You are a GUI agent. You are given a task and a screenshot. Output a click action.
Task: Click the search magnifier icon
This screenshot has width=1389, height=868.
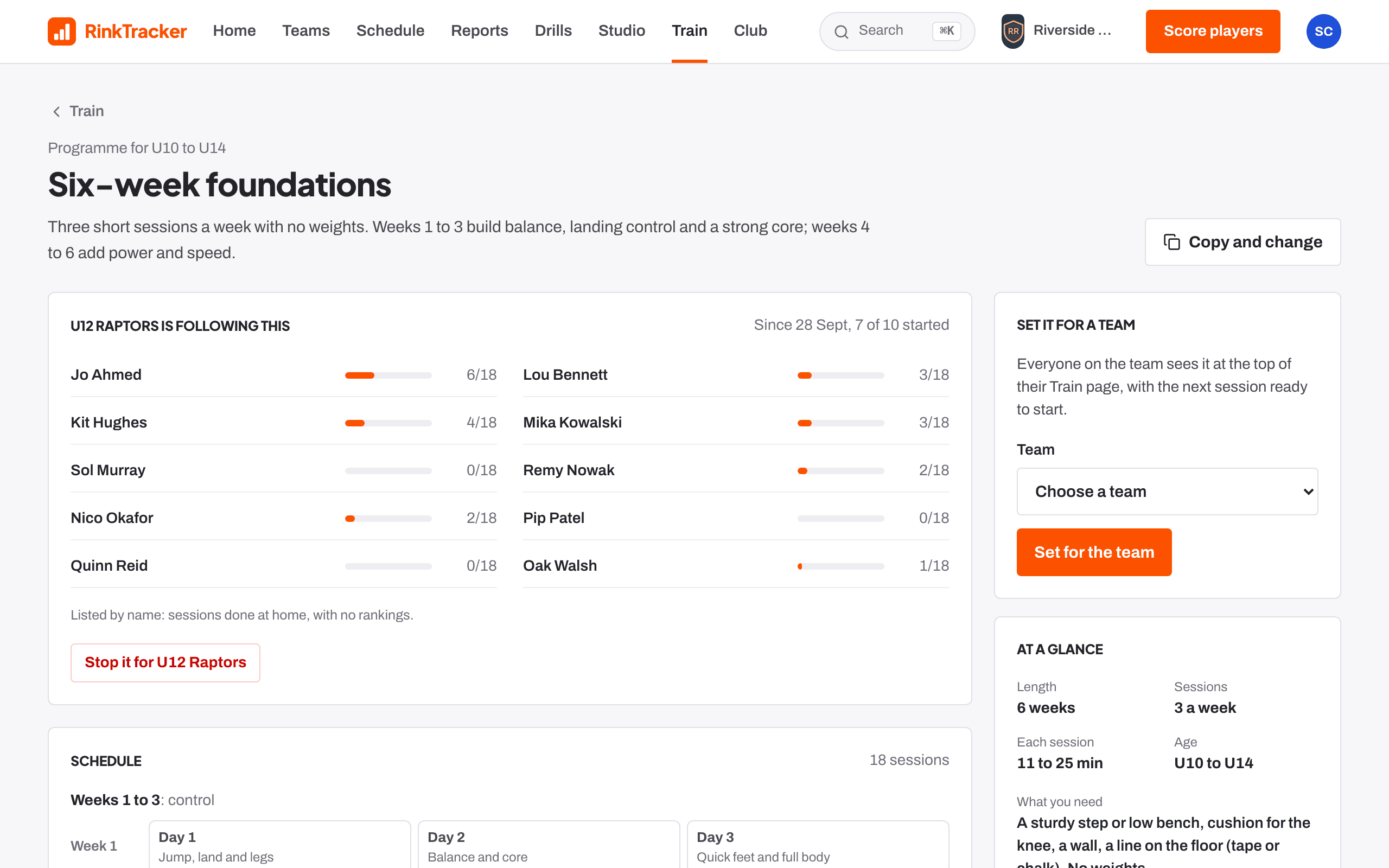tap(841, 31)
